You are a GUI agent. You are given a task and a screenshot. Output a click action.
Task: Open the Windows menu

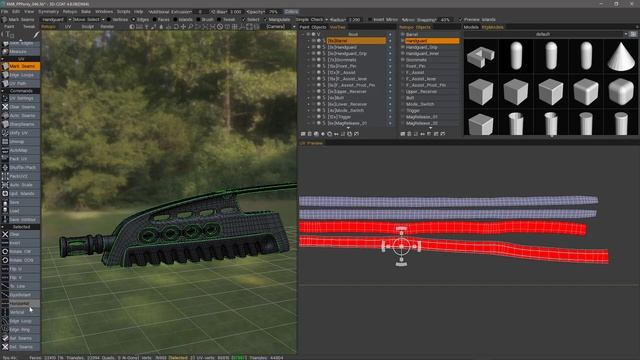click(104, 12)
